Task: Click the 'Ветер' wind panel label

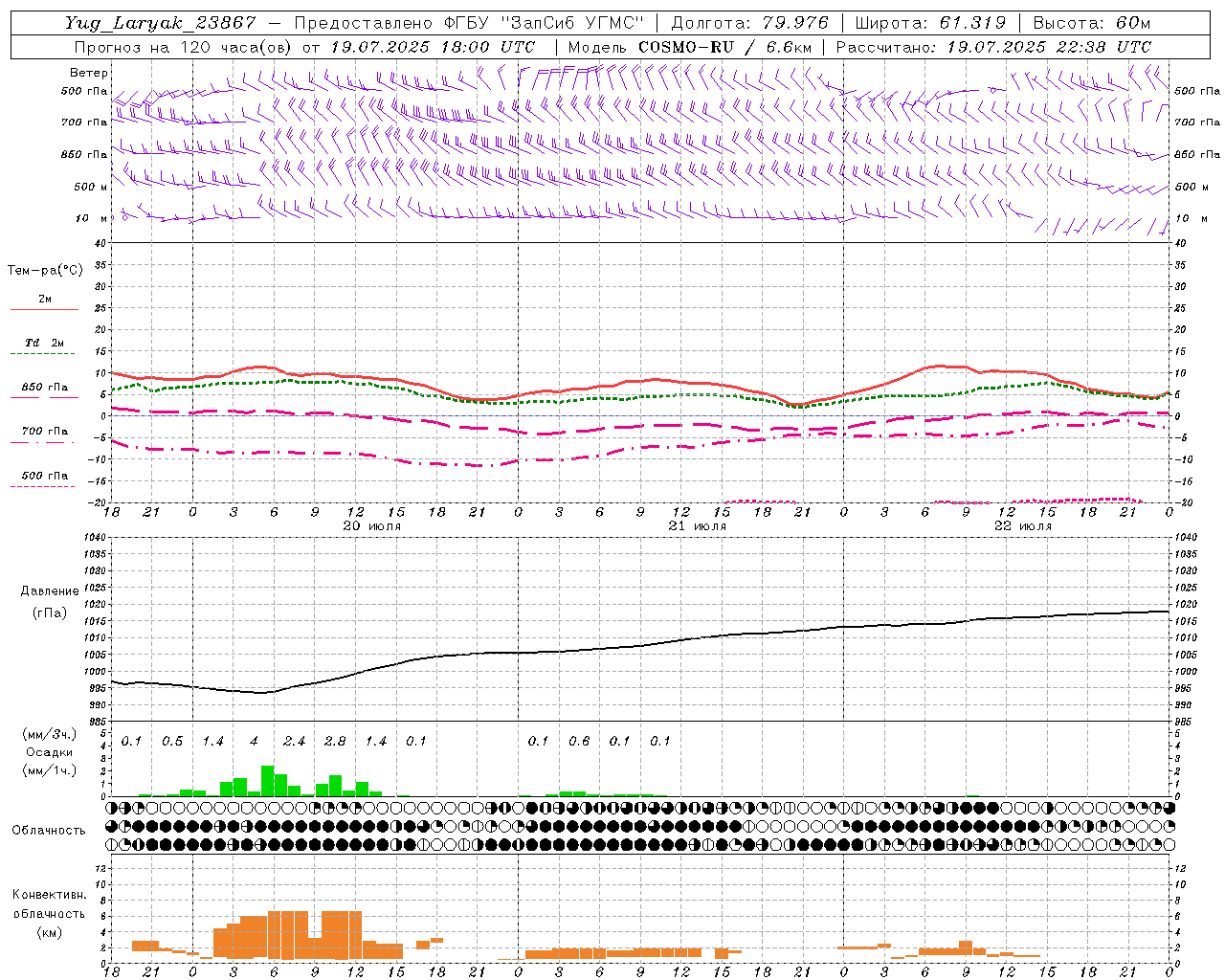Action: point(89,73)
